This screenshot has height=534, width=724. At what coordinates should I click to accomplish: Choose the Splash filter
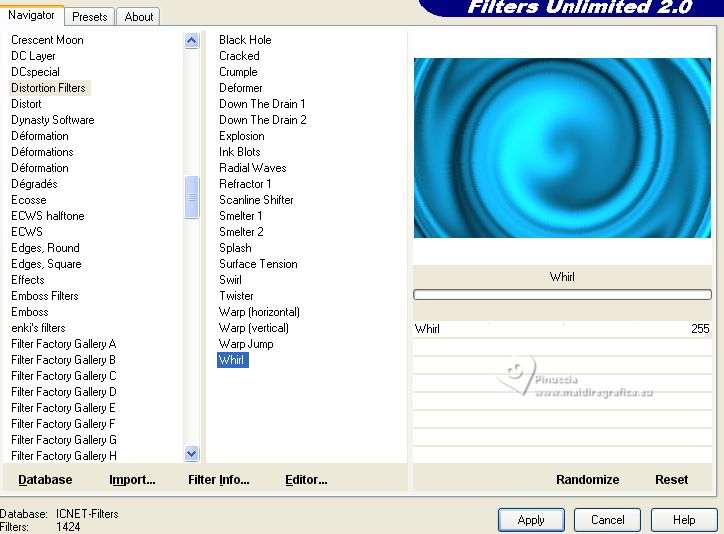pyautogui.click(x=235, y=248)
